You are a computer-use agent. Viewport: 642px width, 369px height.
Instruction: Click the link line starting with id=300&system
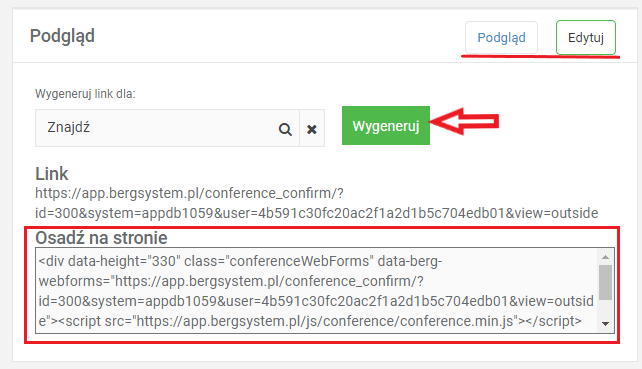pyautogui.click(x=316, y=213)
